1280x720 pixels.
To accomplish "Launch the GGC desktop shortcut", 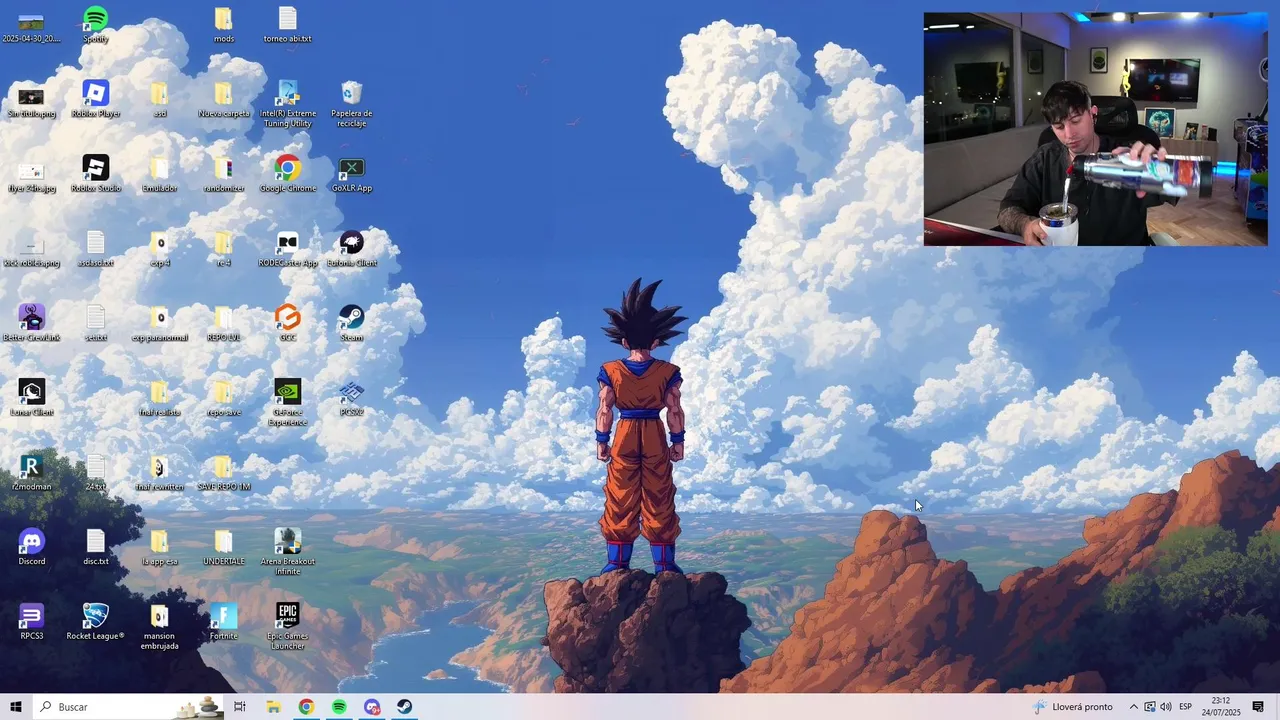I will pos(288,323).
